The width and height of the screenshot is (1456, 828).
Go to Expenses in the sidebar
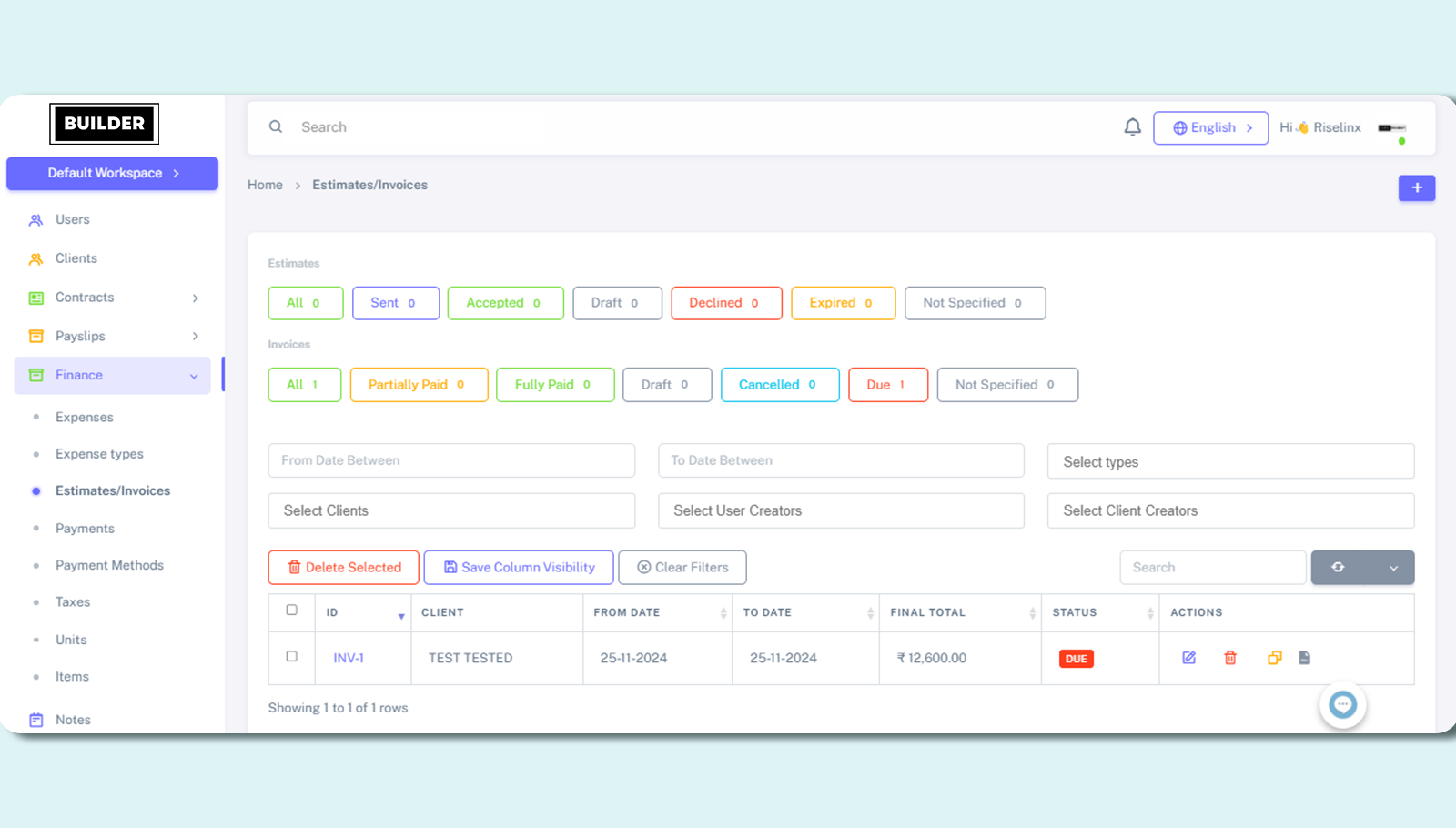[x=84, y=417]
